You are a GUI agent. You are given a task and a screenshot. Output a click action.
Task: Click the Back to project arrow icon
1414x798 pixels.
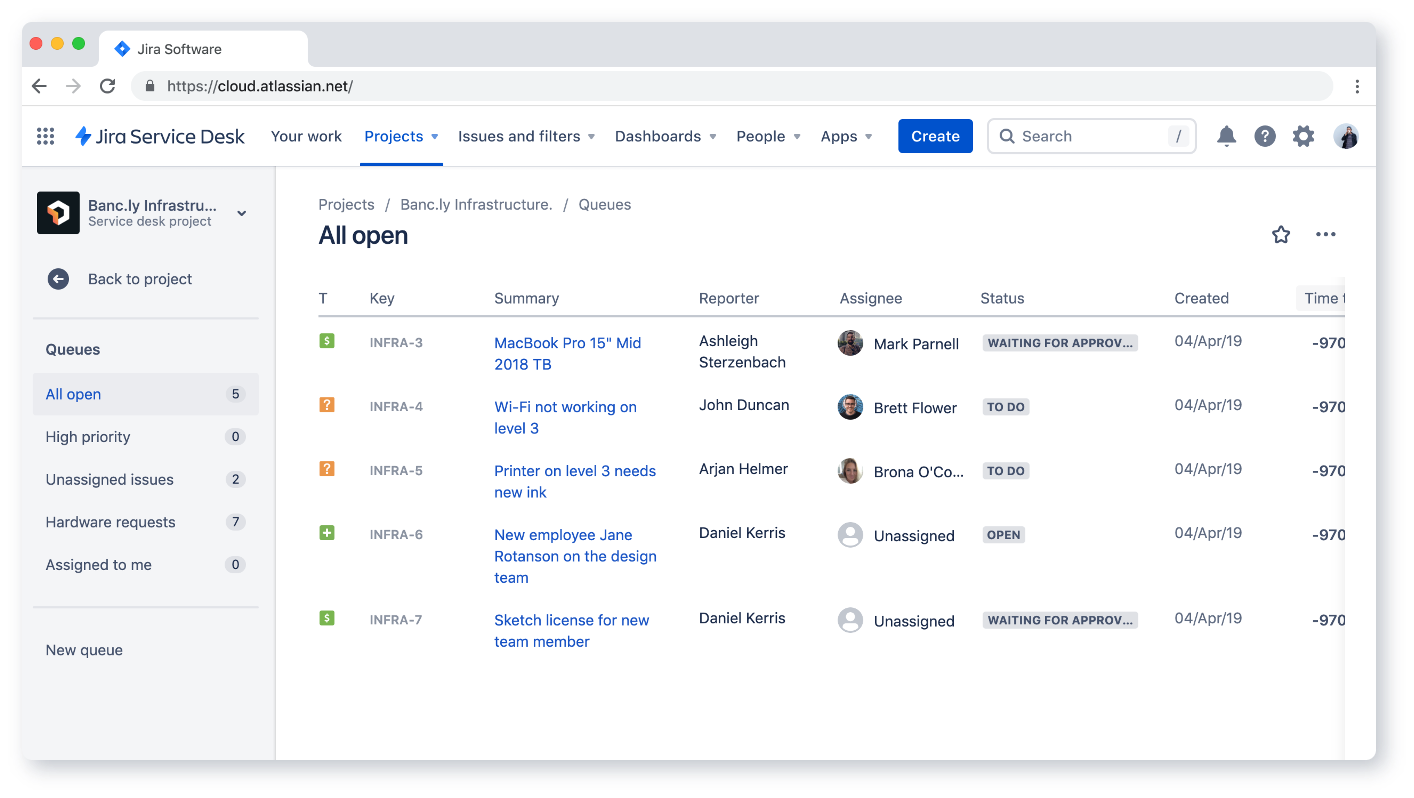click(x=58, y=279)
